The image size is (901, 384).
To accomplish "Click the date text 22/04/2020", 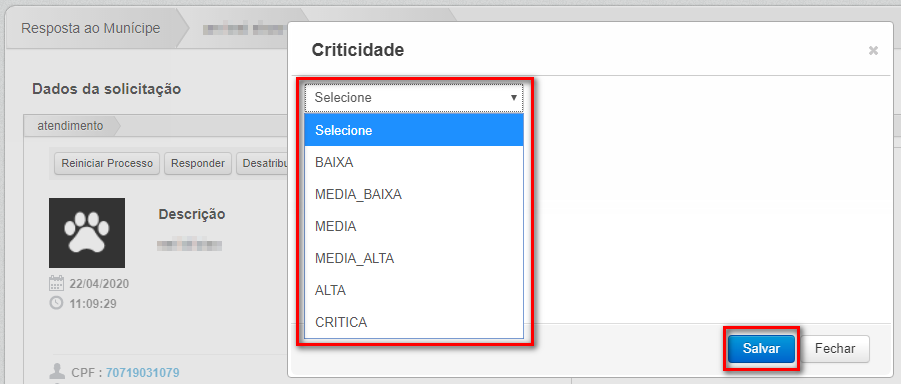I will 99,284.
